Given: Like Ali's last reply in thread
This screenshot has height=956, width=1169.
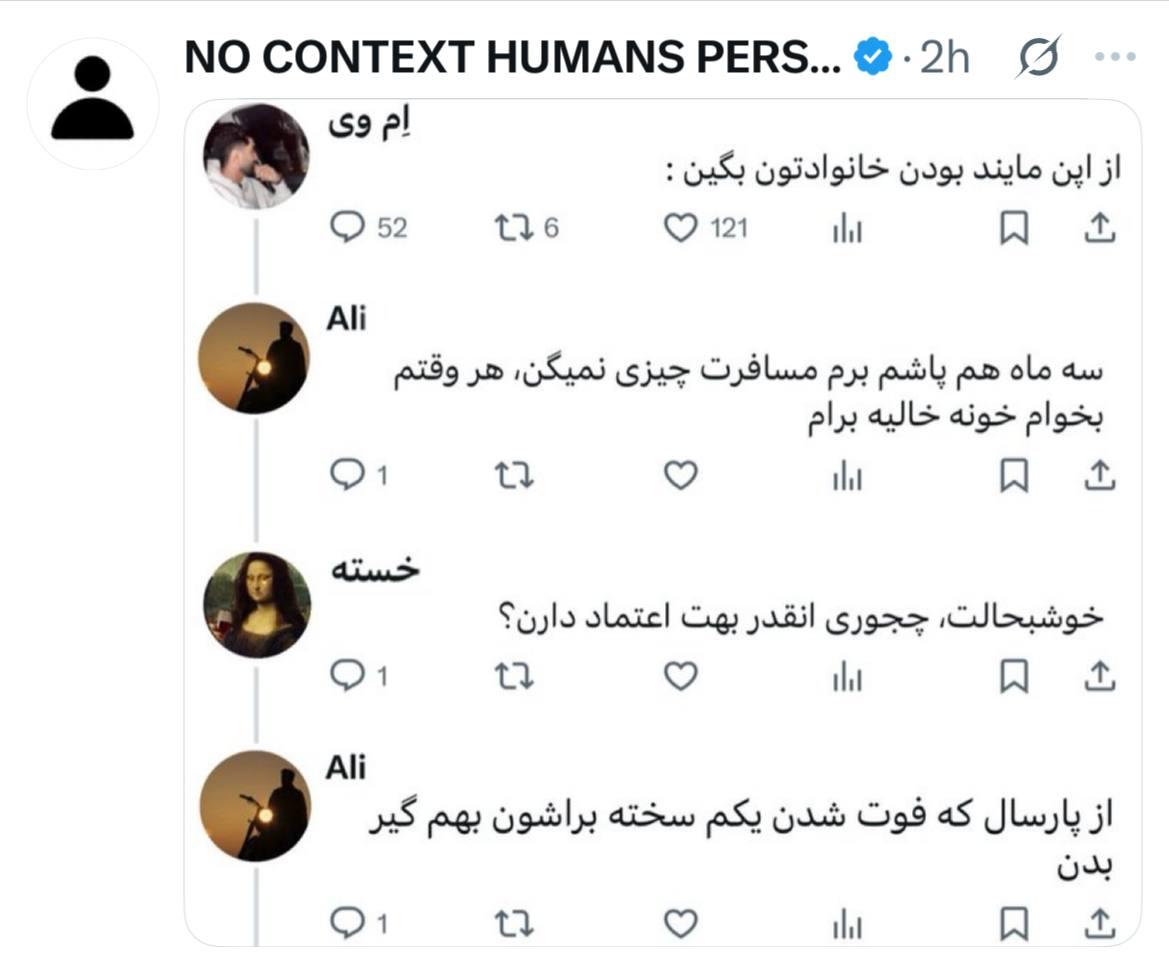Looking at the screenshot, I should 680,924.
